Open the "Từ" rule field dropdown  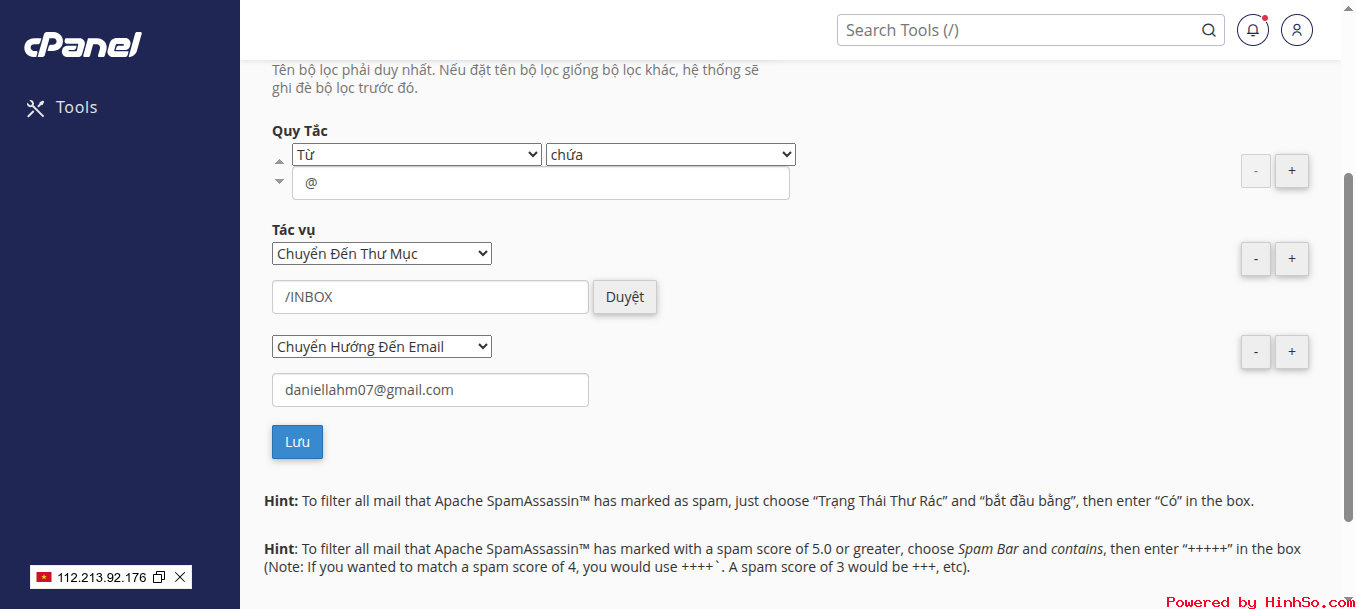[x=417, y=155]
